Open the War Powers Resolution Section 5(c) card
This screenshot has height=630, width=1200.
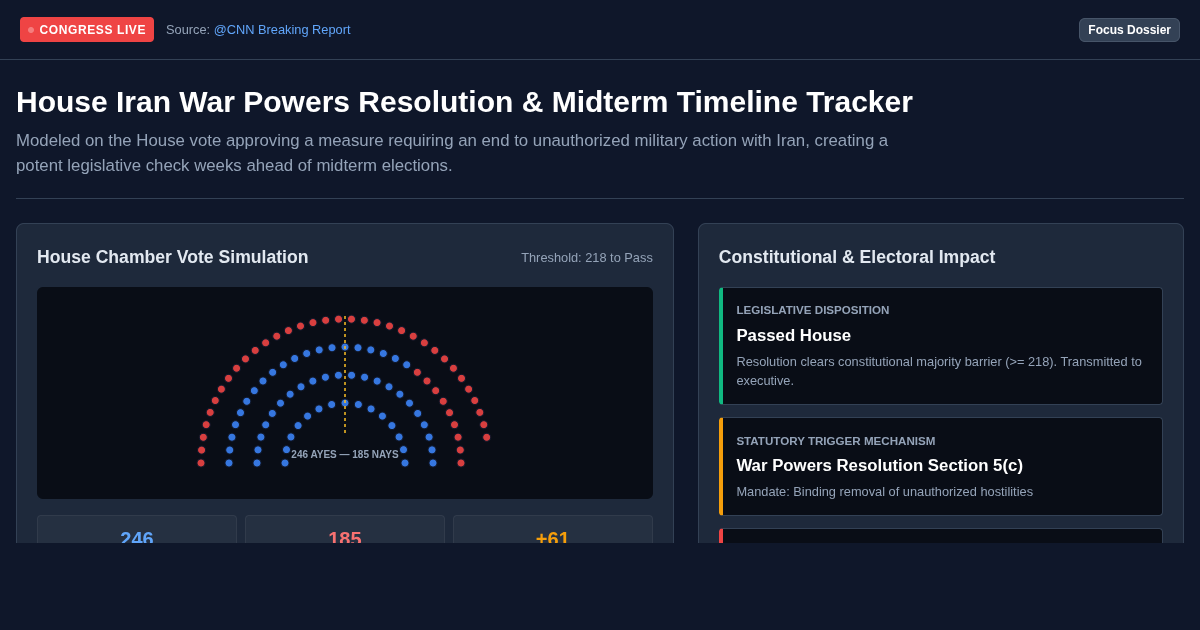coord(941,466)
